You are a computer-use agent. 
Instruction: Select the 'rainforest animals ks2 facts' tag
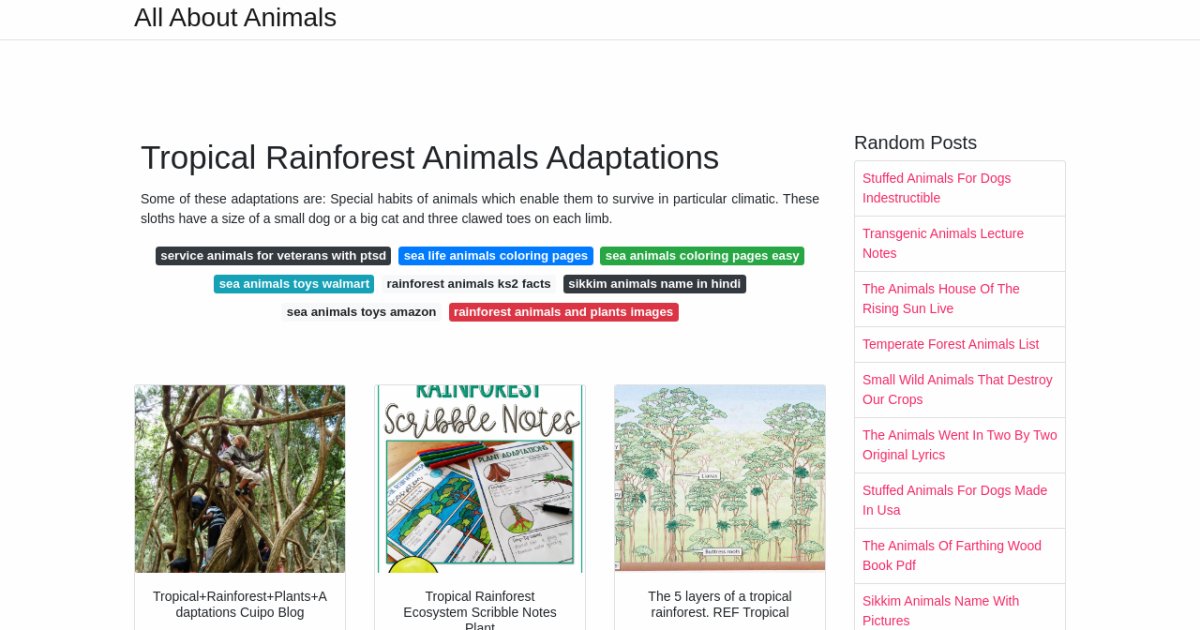pyautogui.click(x=468, y=284)
